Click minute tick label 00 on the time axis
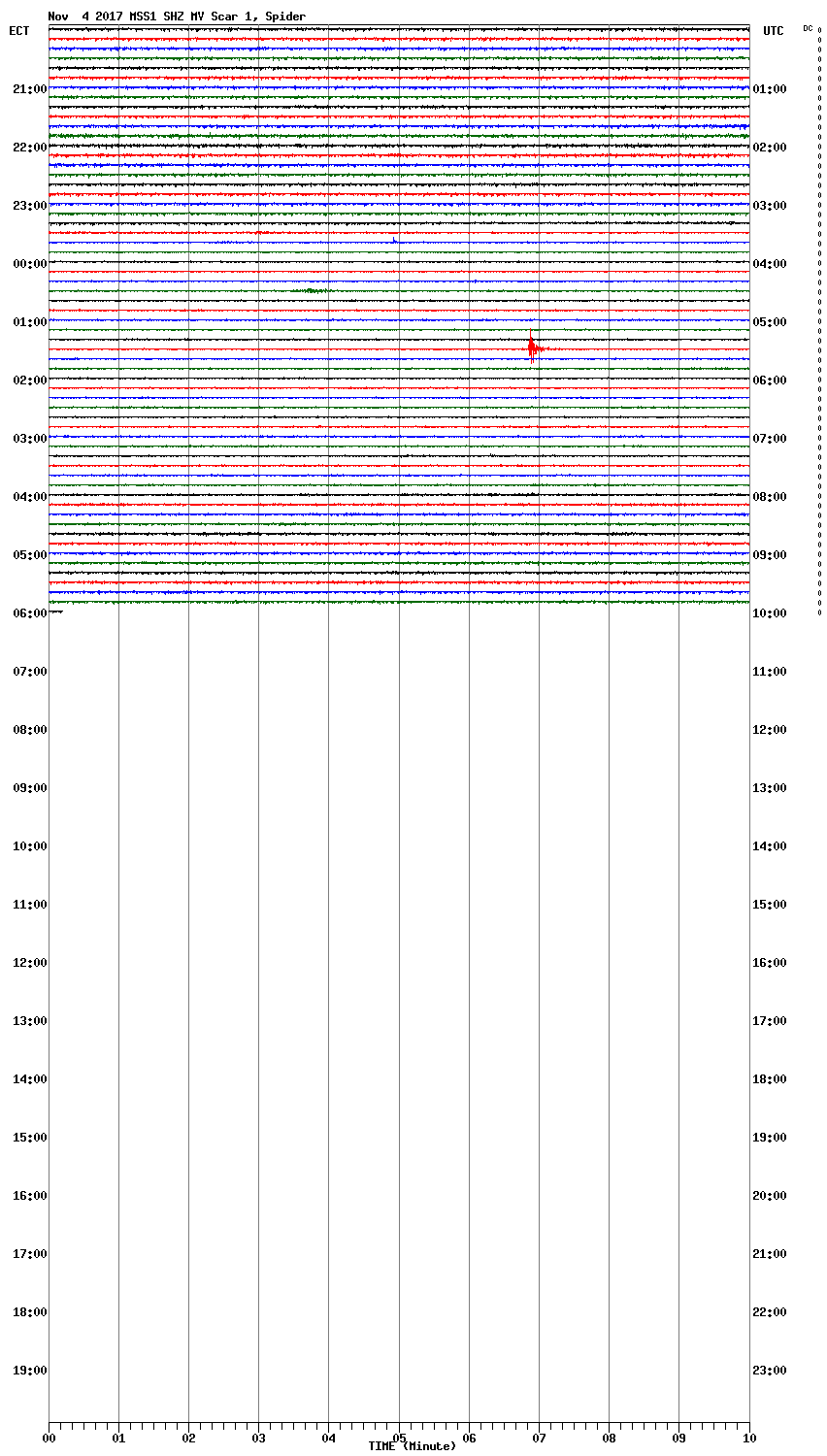 [49, 1439]
